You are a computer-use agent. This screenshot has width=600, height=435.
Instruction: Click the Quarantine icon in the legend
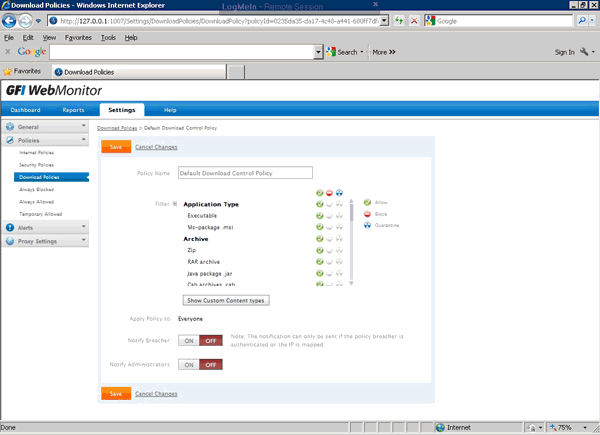pos(367,225)
